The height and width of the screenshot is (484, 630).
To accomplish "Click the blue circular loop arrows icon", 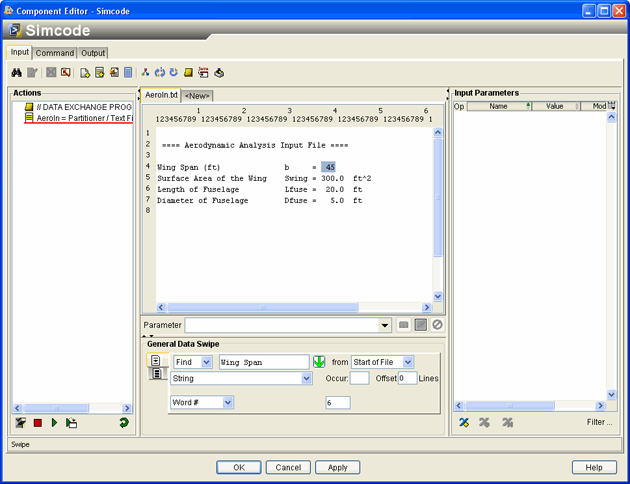I will click(160, 73).
